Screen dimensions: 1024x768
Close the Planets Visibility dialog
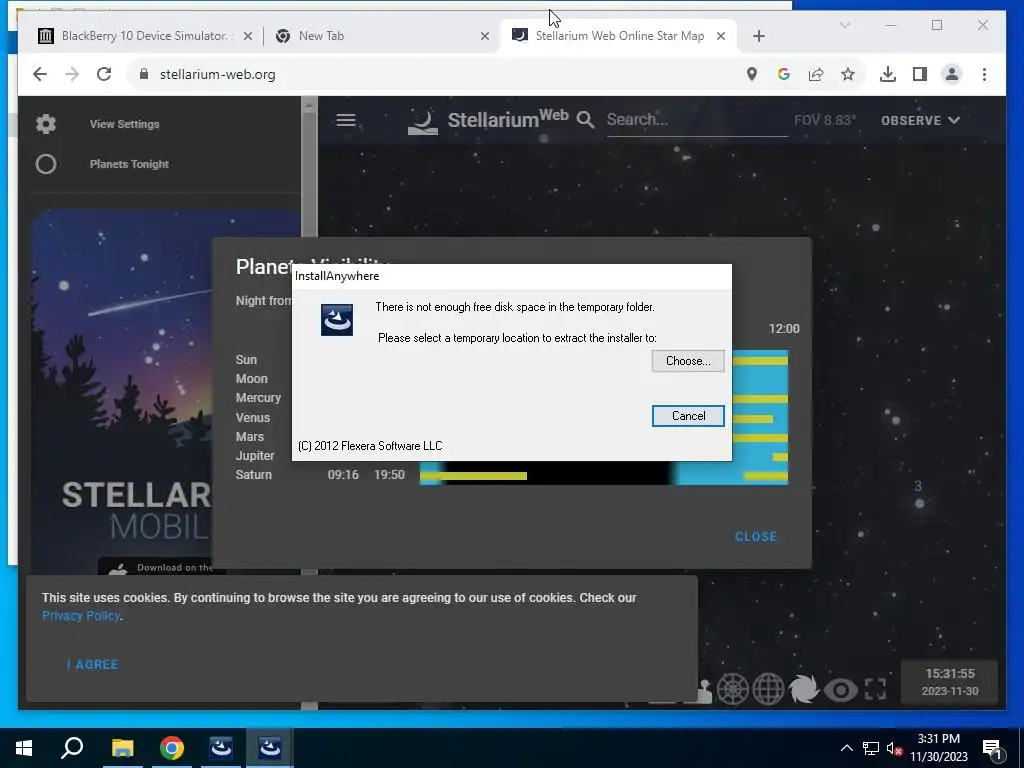coord(756,537)
